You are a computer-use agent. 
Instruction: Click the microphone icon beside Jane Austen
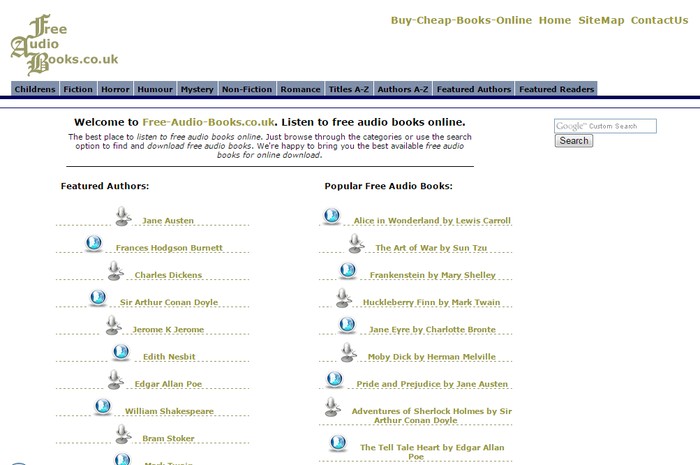[123, 216]
